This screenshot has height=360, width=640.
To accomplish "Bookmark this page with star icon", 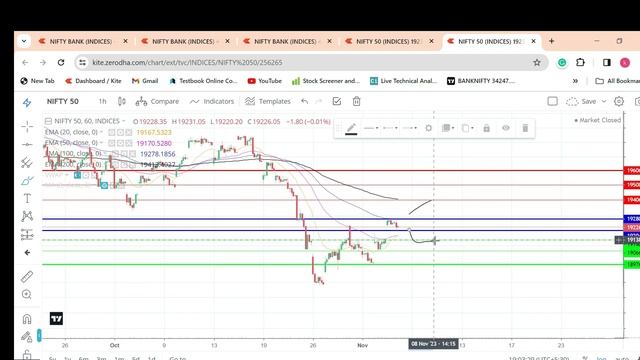I will [x=537, y=62].
